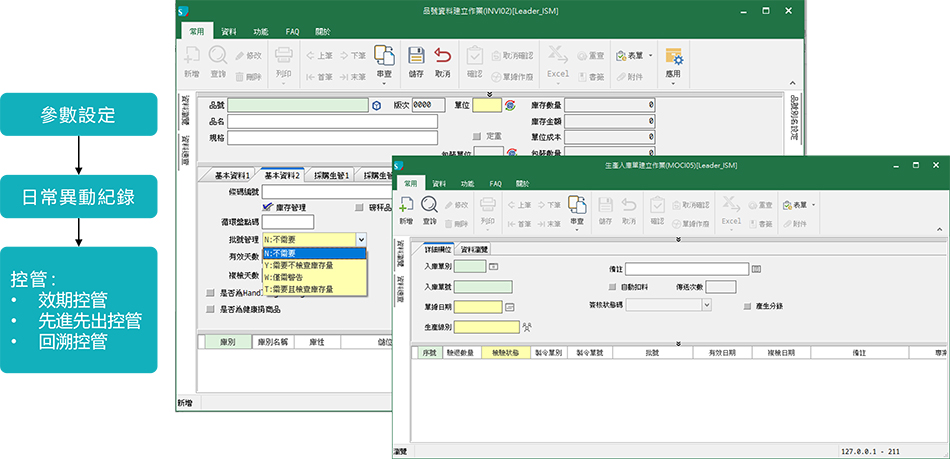This screenshot has width=950, height=459.
Task: Click the calendar icon beside 單據日期
Action: click(x=509, y=306)
